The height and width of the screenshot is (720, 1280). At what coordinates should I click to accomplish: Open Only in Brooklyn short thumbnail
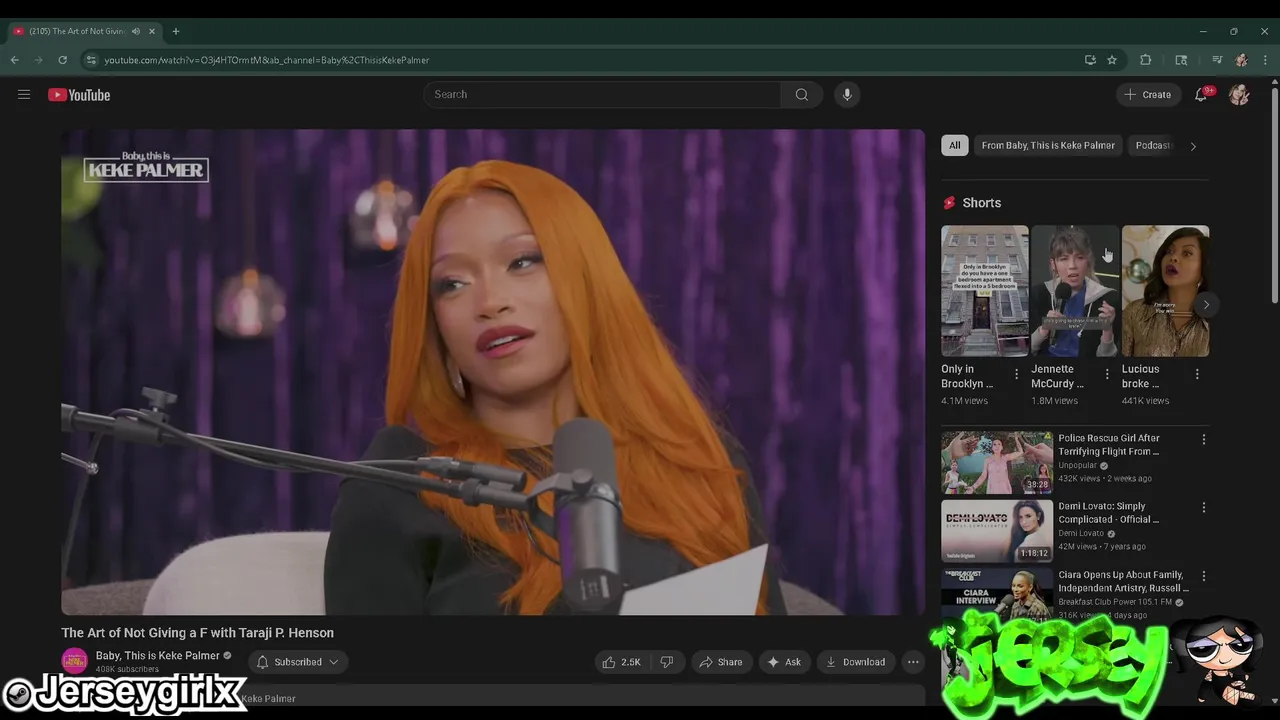click(984, 291)
